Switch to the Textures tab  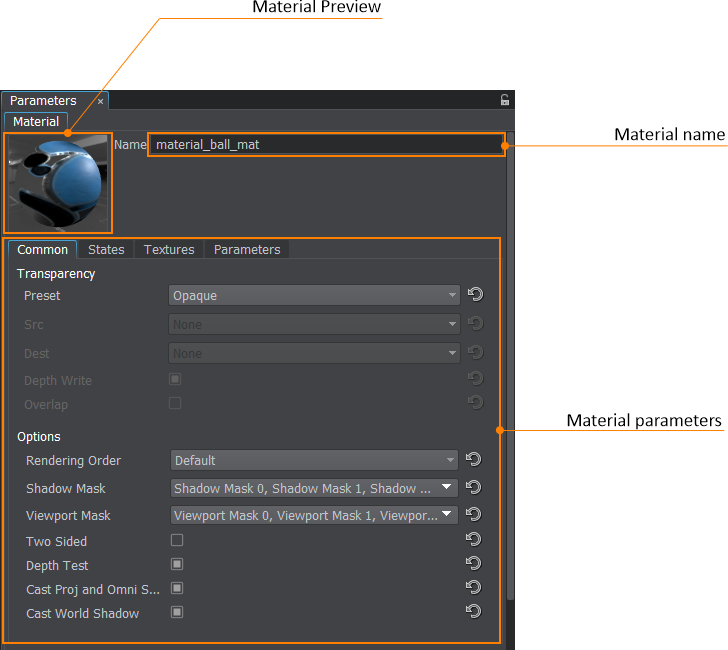tap(169, 249)
